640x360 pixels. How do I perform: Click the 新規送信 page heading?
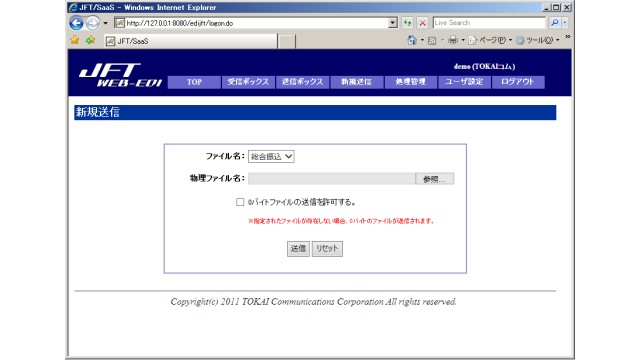98,112
